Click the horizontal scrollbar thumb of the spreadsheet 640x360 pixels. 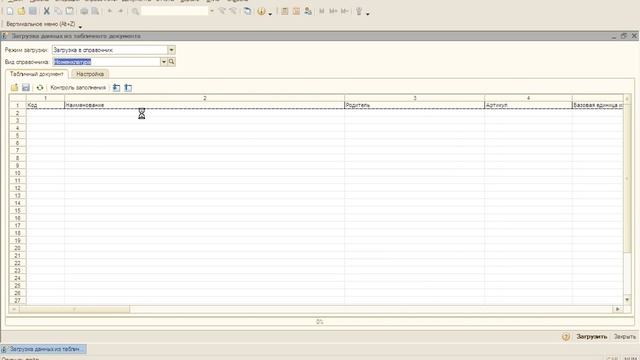pyautogui.click(x=74, y=309)
